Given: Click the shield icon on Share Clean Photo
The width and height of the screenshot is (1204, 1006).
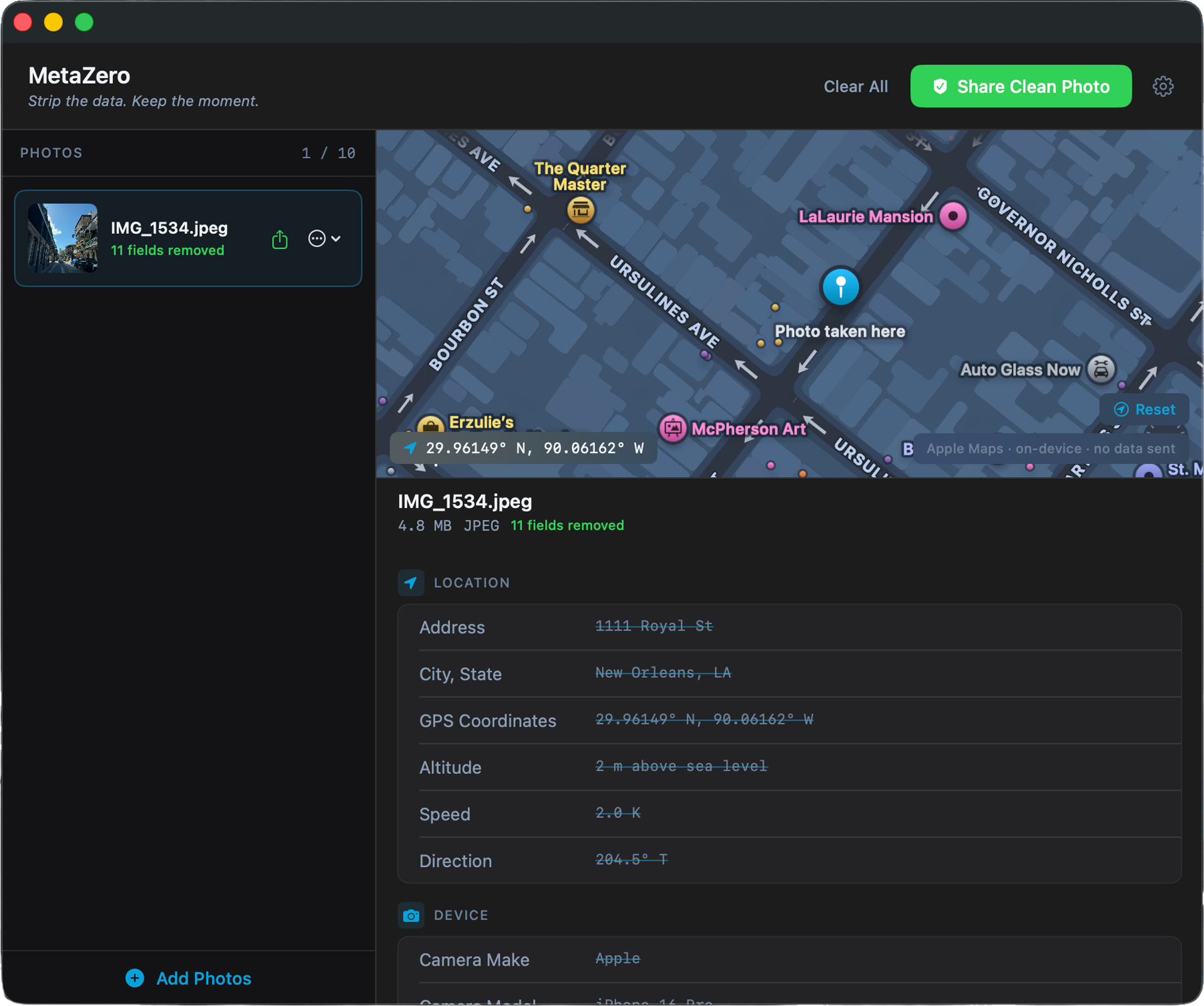Looking at the screenshot, I should click(940, 86).
